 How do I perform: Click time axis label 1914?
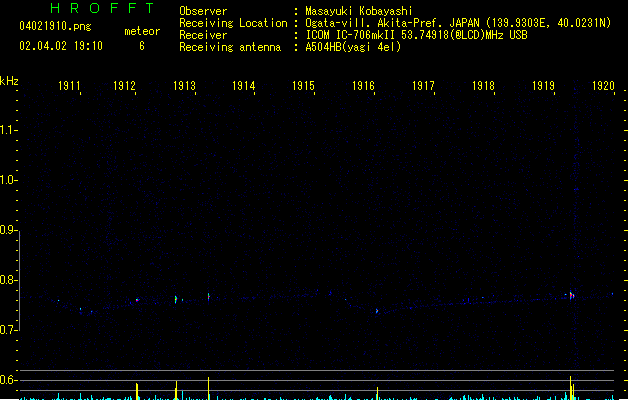[243, 86]
